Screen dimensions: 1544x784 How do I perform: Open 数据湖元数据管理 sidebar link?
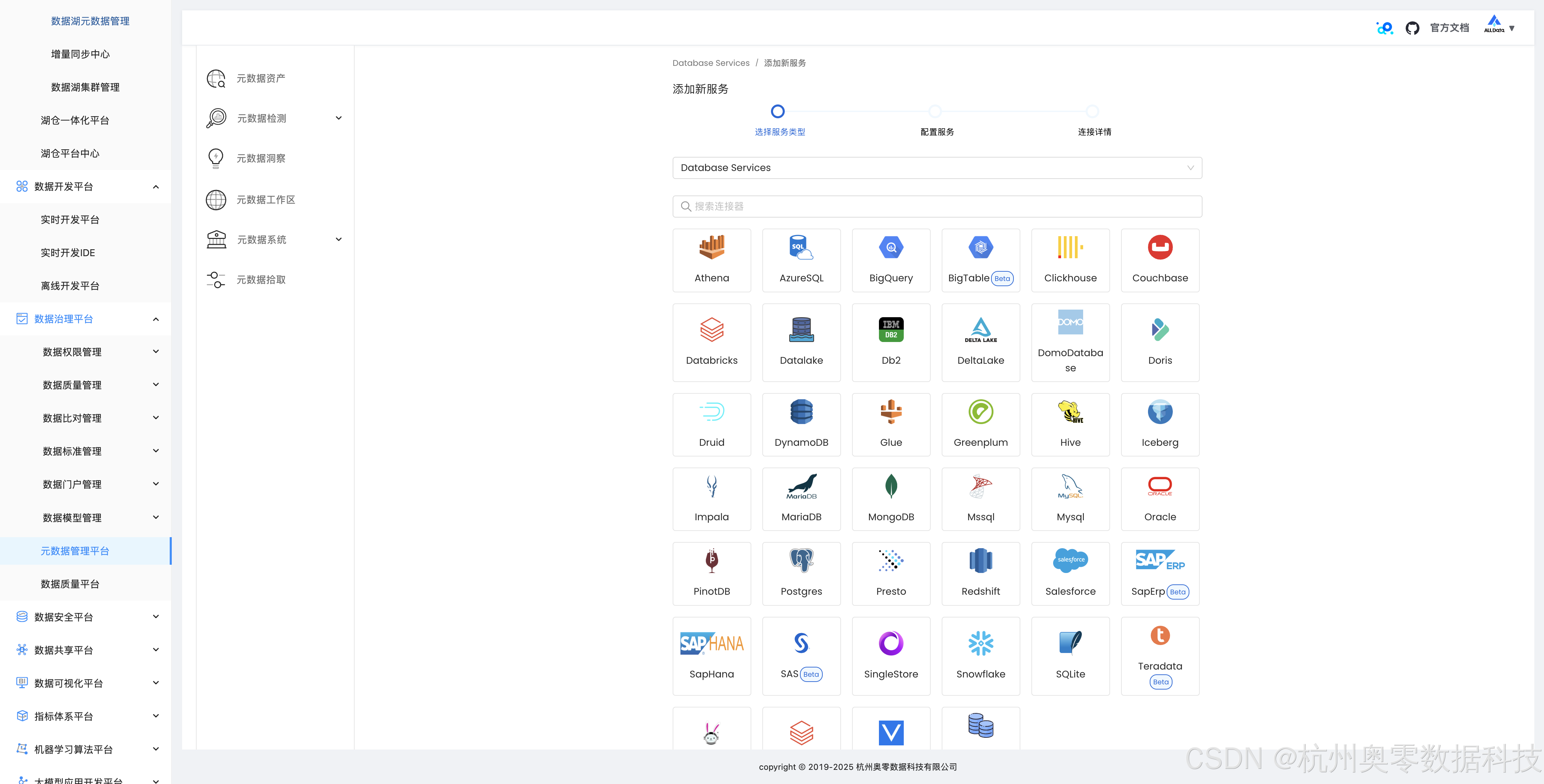tap(90, 21)
